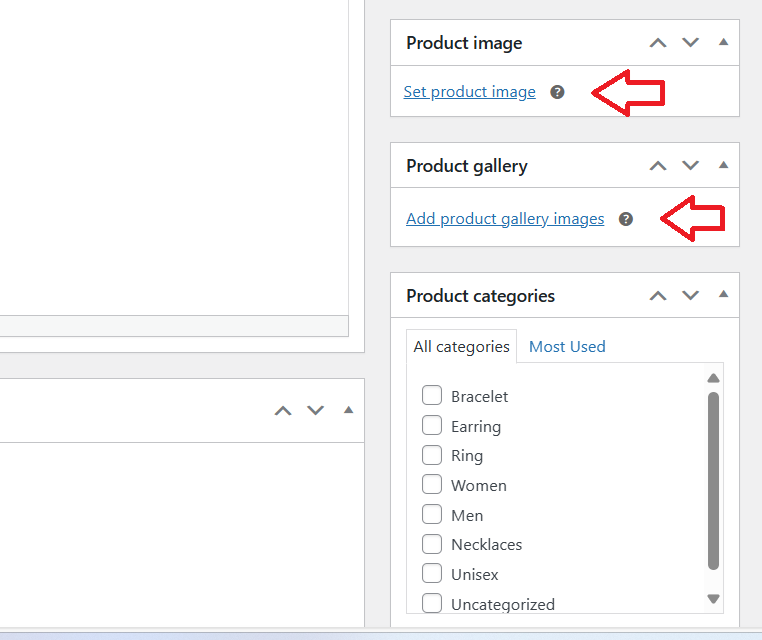762x640 pixels.
Task: Switch to the Most Used tab
Action: pyautogui.click(x=567, y=346)
